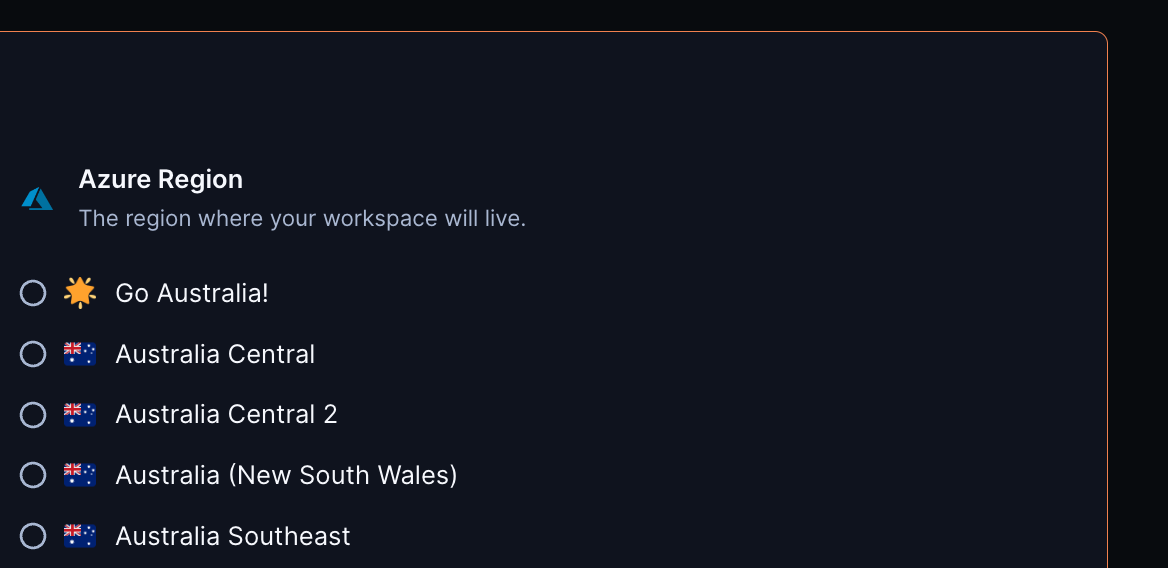Image resolution: width=1168 pixels, height=568 pixels.
Task: Click the workspace region description text
Action: point(302,218)
